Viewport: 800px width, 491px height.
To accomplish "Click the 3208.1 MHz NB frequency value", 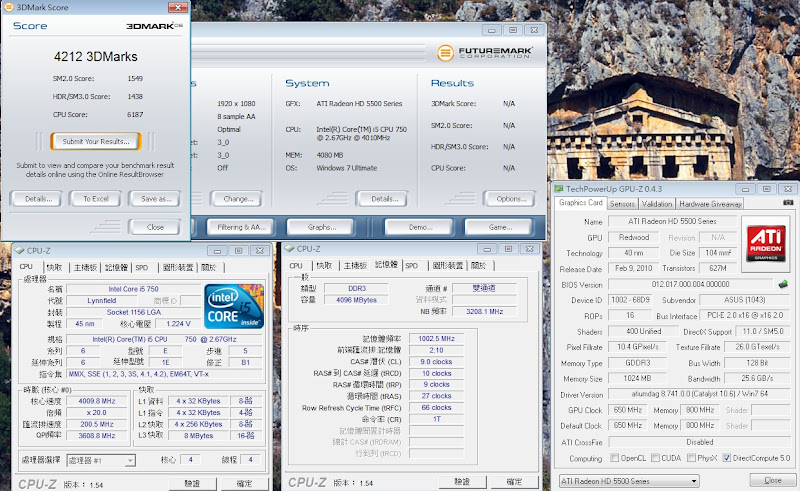I will click(484, 311).
